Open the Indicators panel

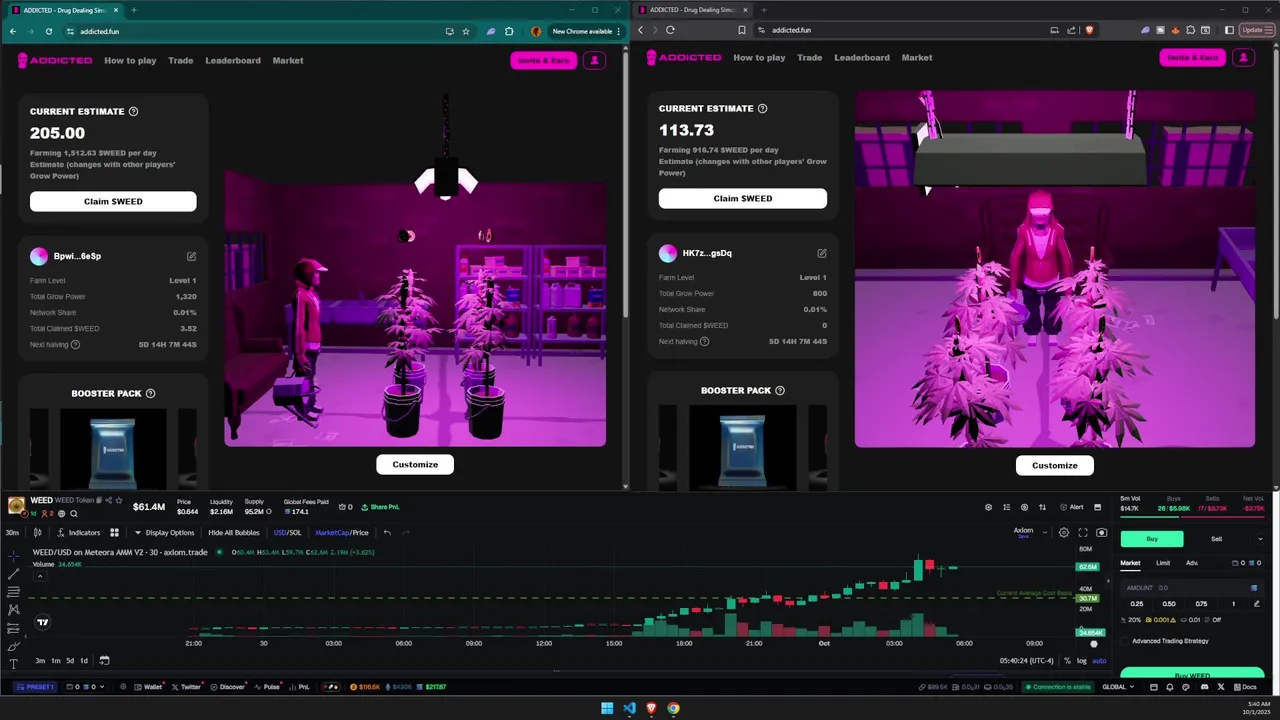click(x=79, y=533)
